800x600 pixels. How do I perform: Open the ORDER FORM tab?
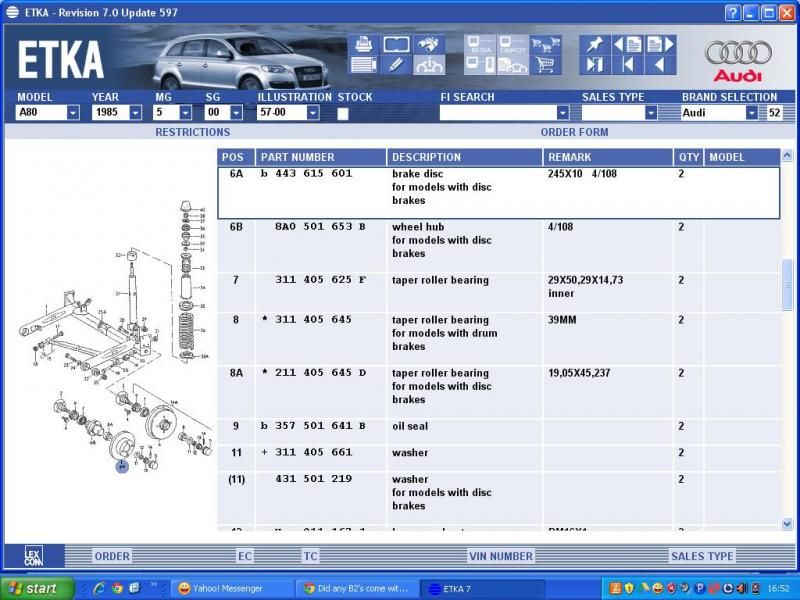(574, 132)
